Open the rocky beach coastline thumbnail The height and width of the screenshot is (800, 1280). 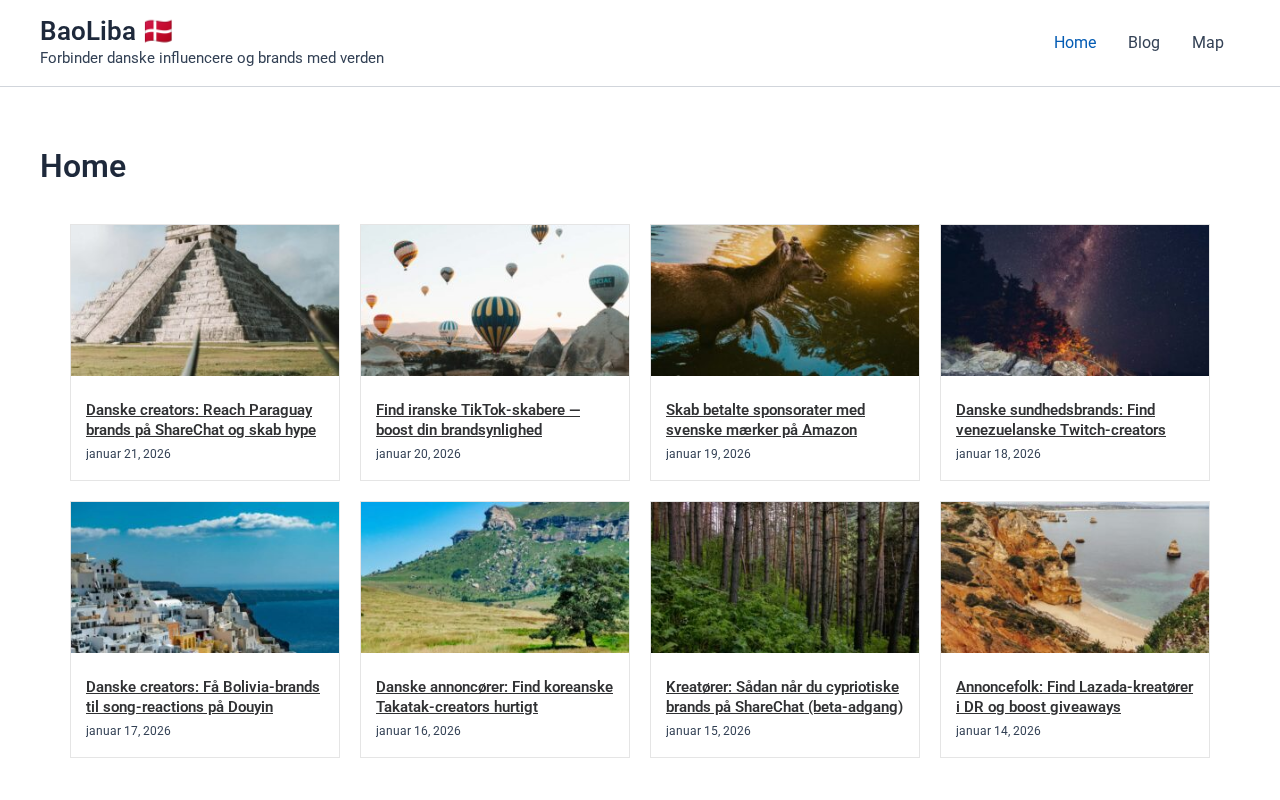coord(1075,577)
